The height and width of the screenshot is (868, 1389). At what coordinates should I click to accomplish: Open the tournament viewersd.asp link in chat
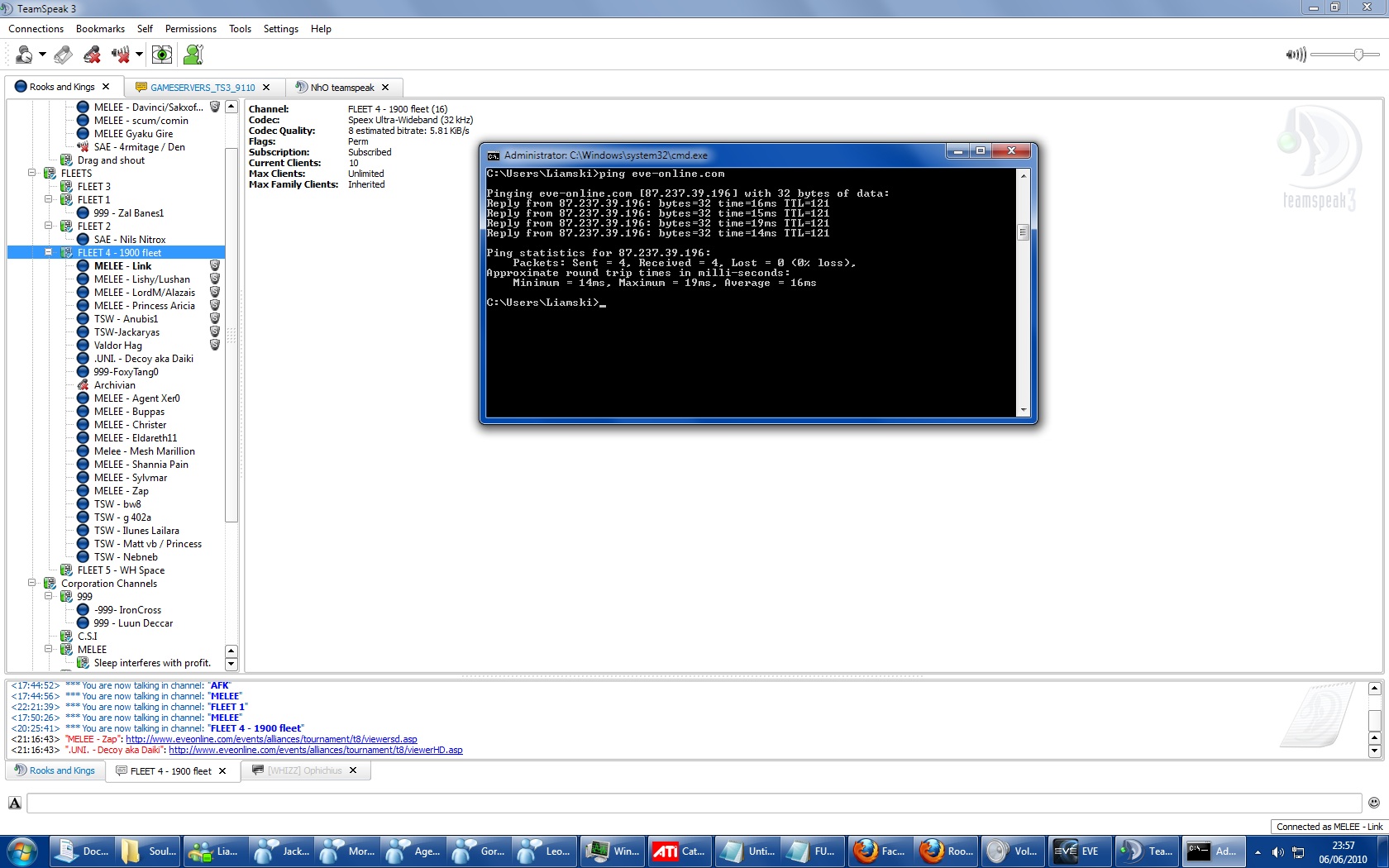click(x=271, y=740)
